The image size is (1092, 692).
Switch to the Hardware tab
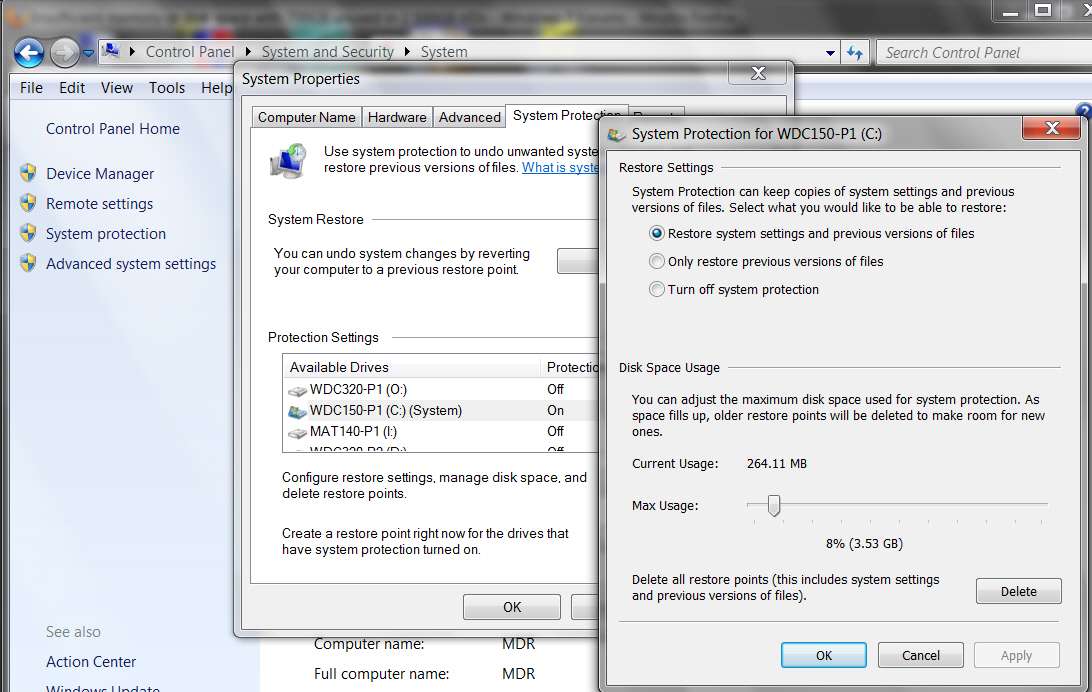coord(397,117)
